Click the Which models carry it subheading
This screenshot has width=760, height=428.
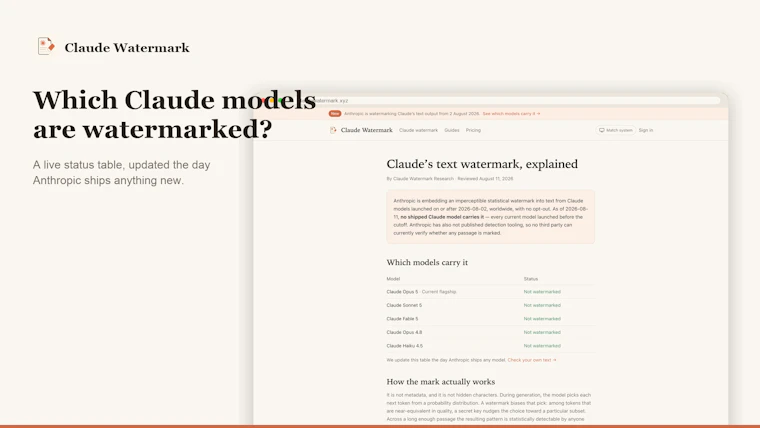point(427,262)
